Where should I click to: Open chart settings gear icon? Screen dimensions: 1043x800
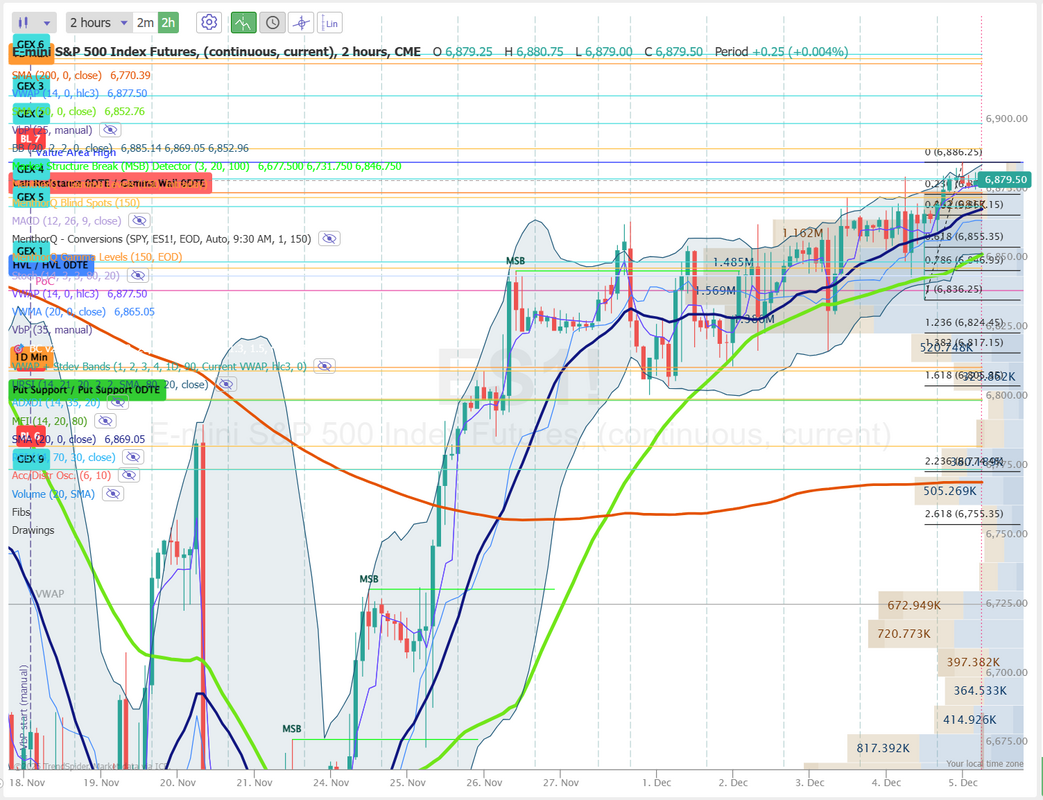(209, 22)
